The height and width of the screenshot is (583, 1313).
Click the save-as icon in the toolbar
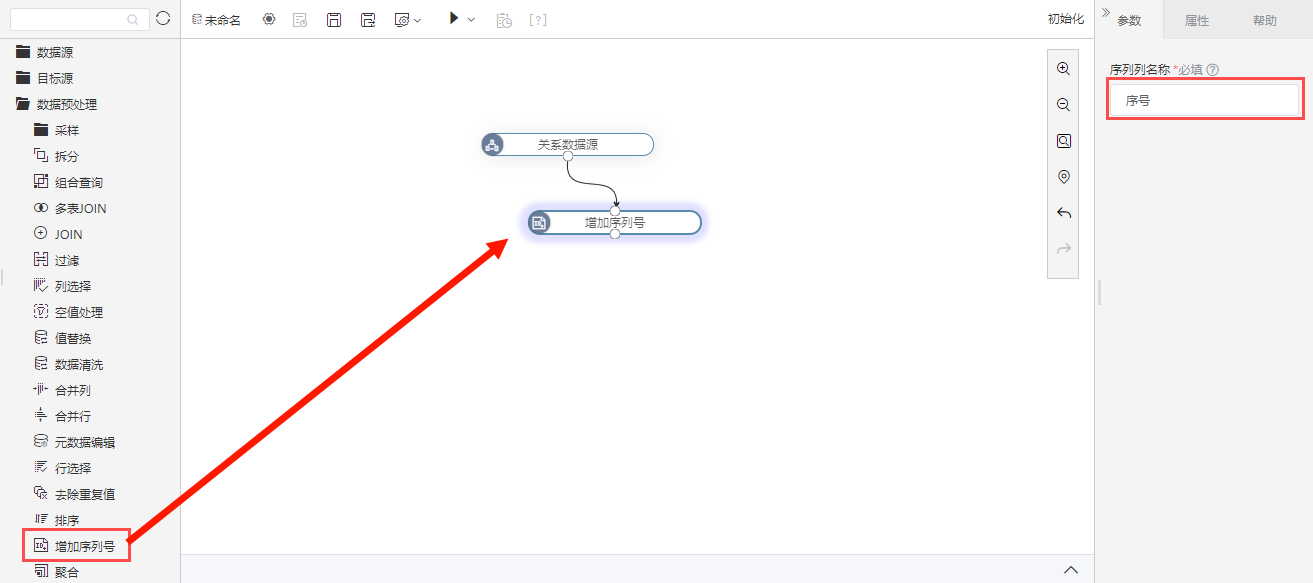(x=369, y=19)
